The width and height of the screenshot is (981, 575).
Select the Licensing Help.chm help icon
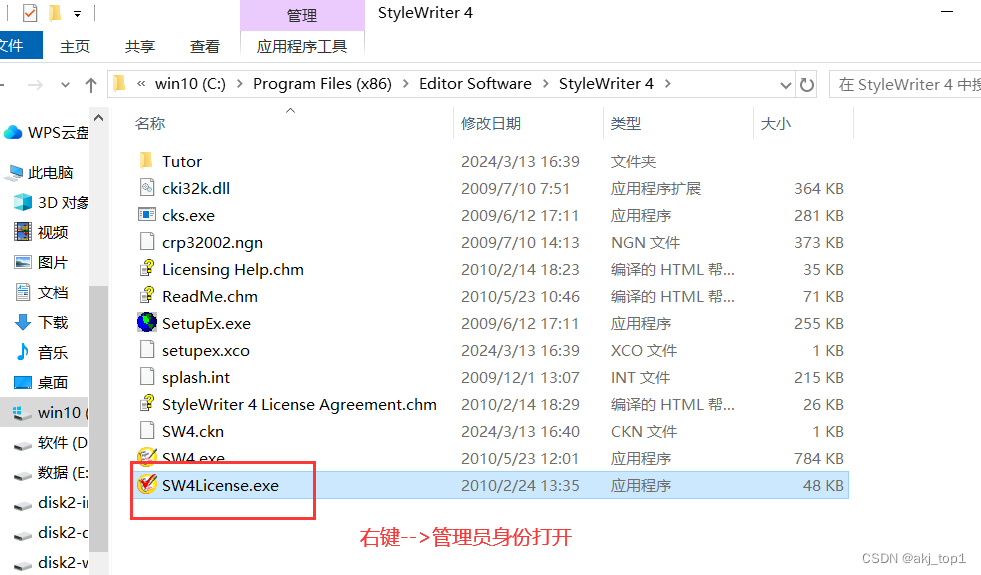click(x=146, y=269)
